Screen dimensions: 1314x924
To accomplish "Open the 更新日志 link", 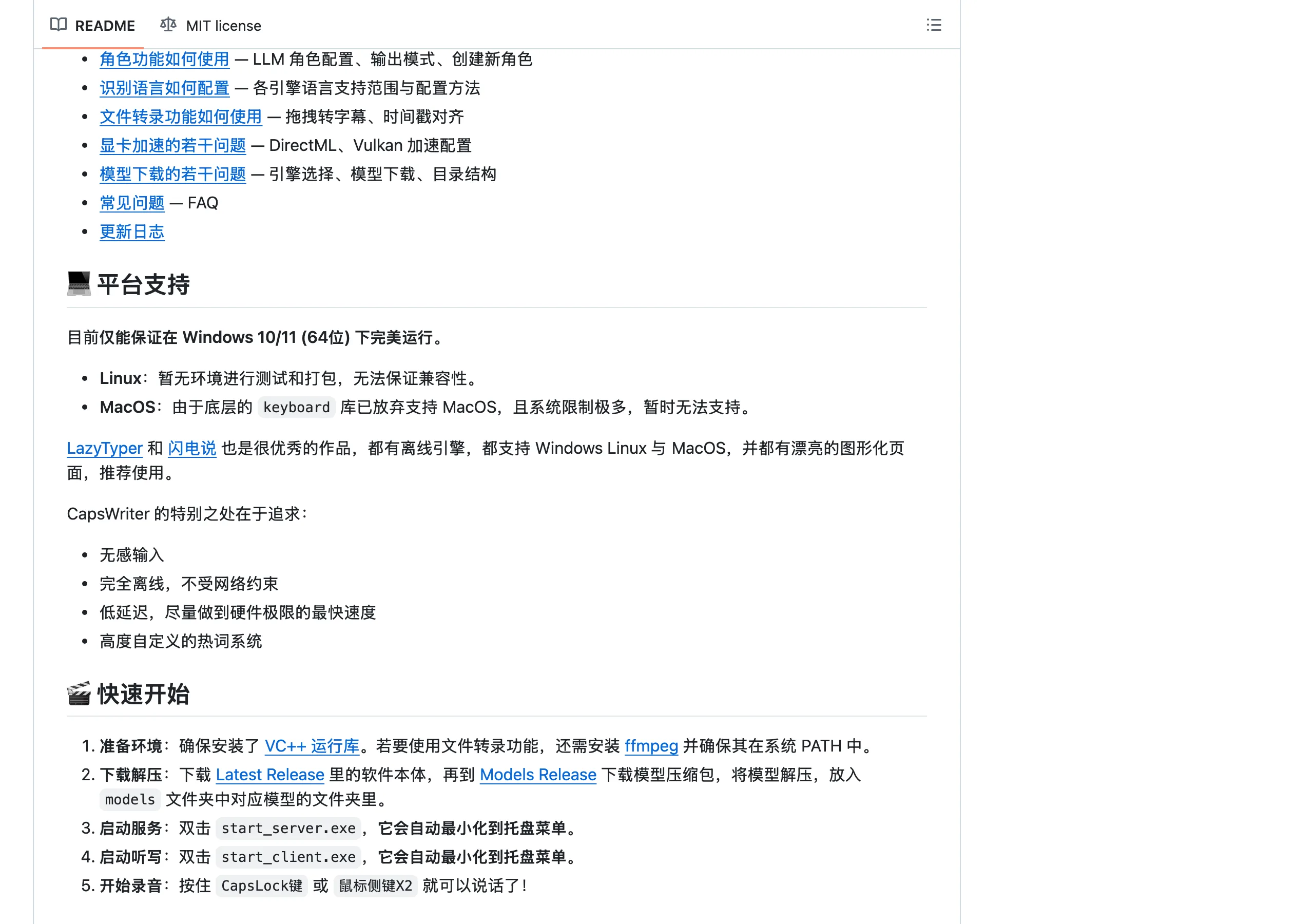I will point(131,232).
